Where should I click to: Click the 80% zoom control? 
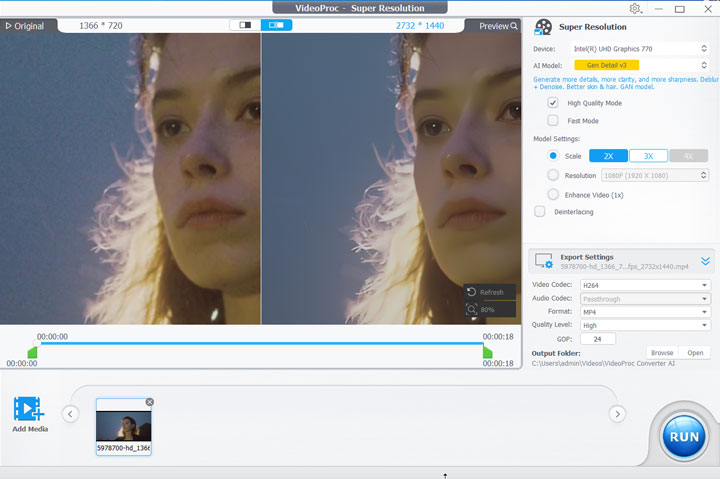click(x=489, y=310)
